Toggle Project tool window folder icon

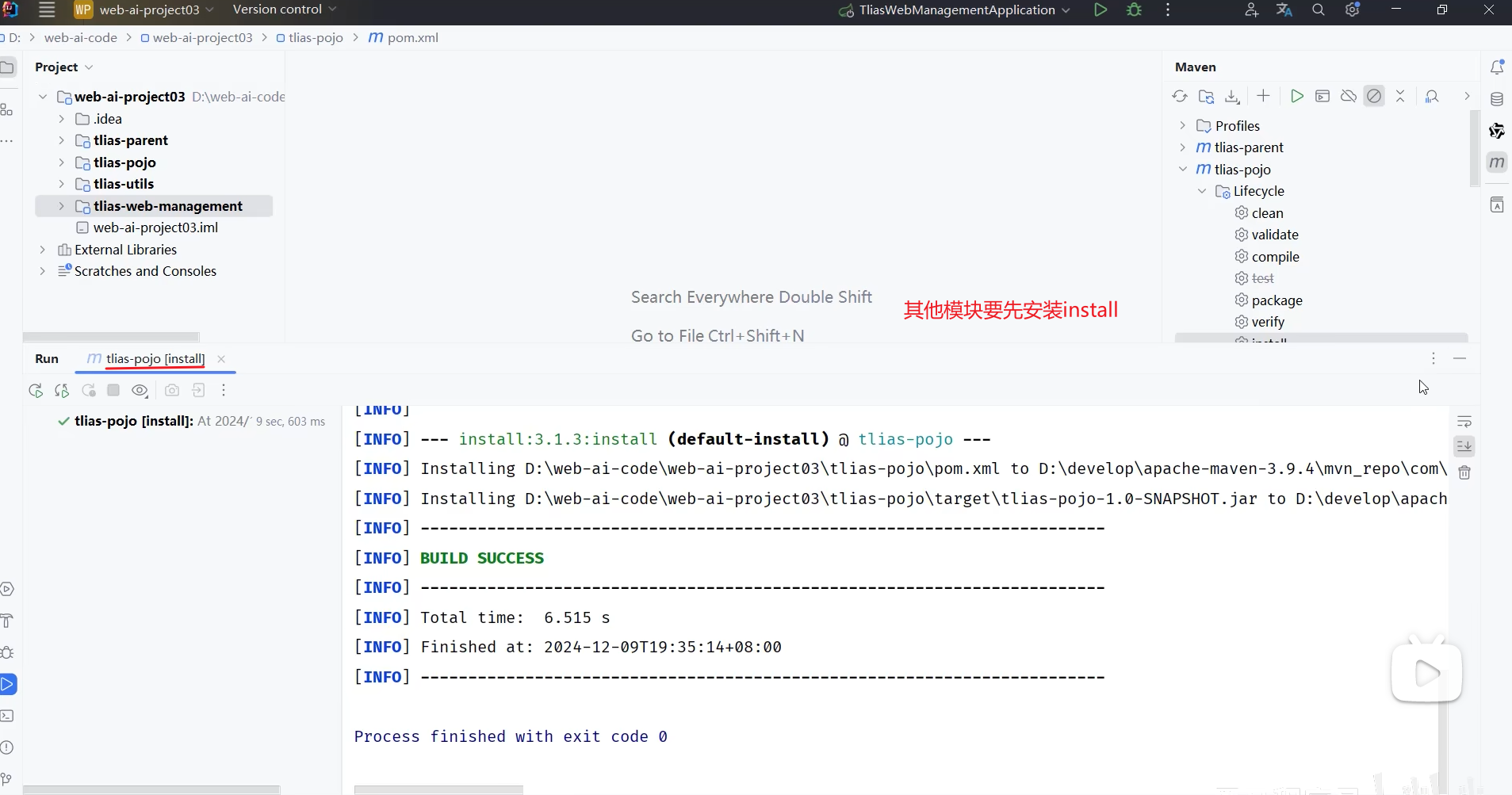[8, 67]
